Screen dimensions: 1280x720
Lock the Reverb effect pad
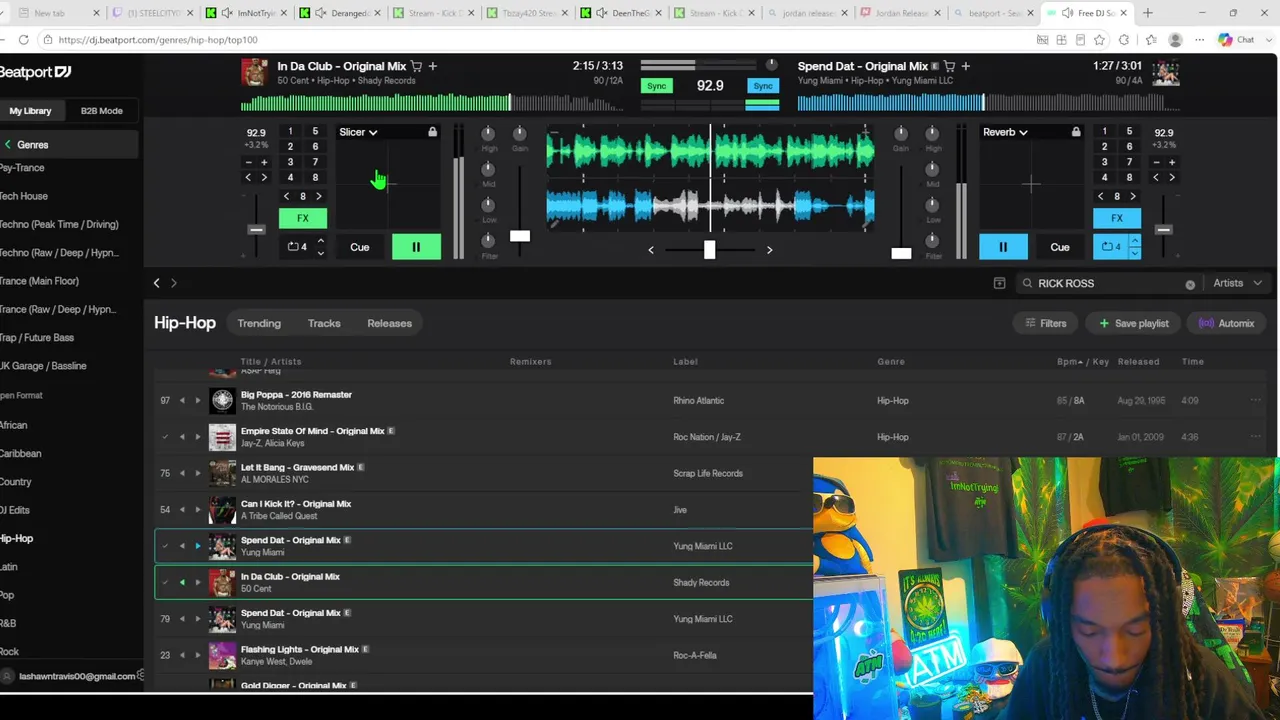tap(1075, 132)
